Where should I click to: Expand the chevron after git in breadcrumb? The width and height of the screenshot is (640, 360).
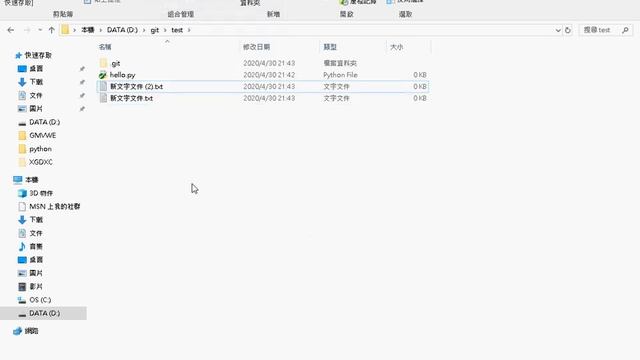[165, 30]
